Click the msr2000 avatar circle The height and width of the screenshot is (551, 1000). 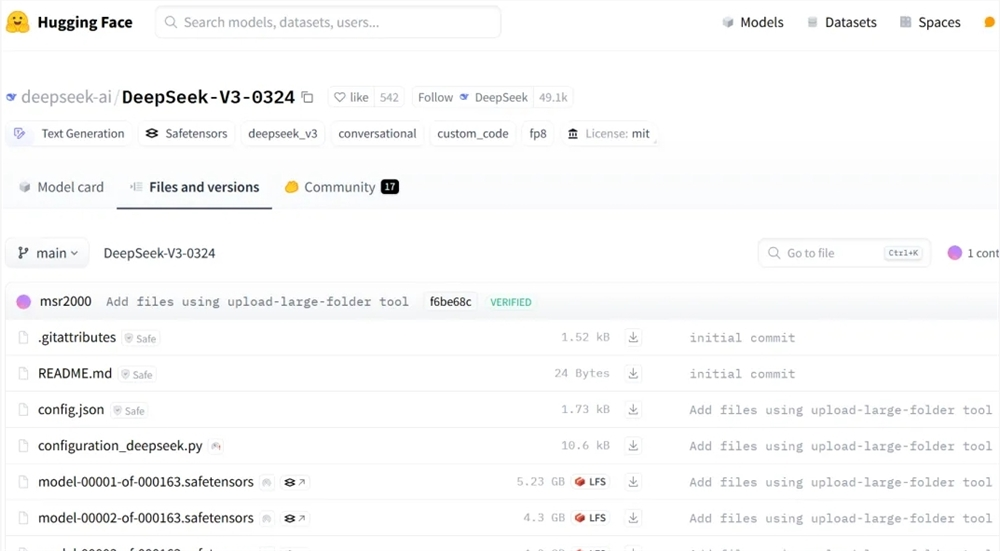(x=24, y=302)
